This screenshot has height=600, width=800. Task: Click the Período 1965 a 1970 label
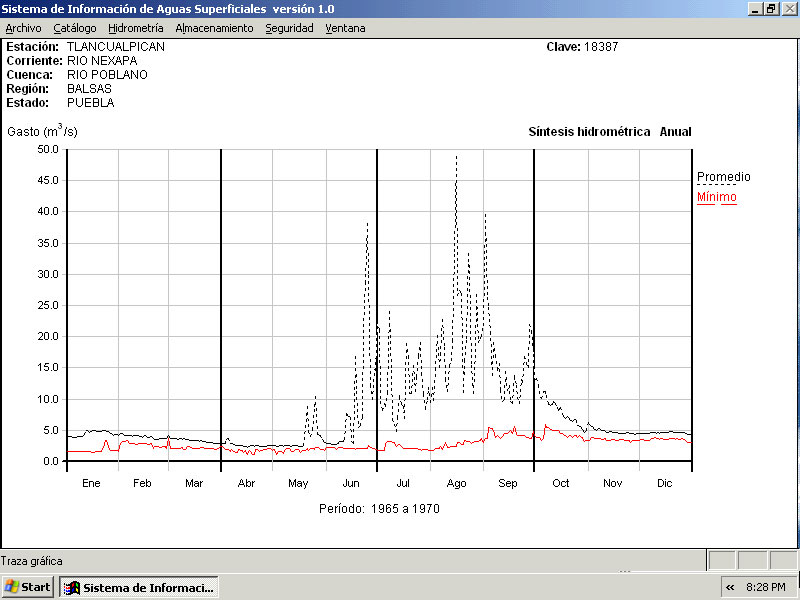379,508
